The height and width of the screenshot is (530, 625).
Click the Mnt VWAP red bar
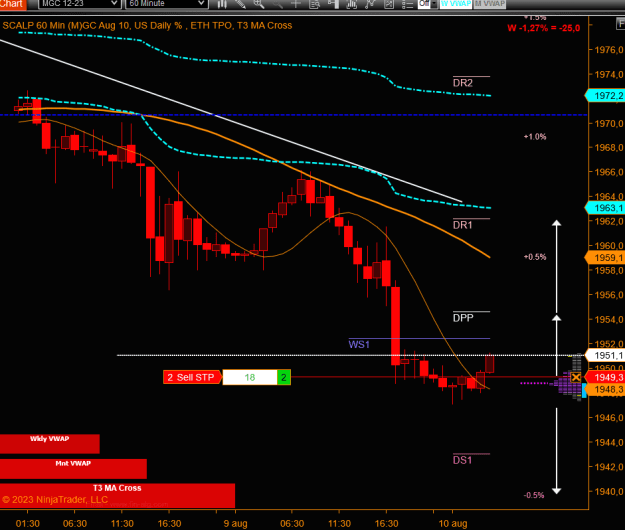coord(73,468)
